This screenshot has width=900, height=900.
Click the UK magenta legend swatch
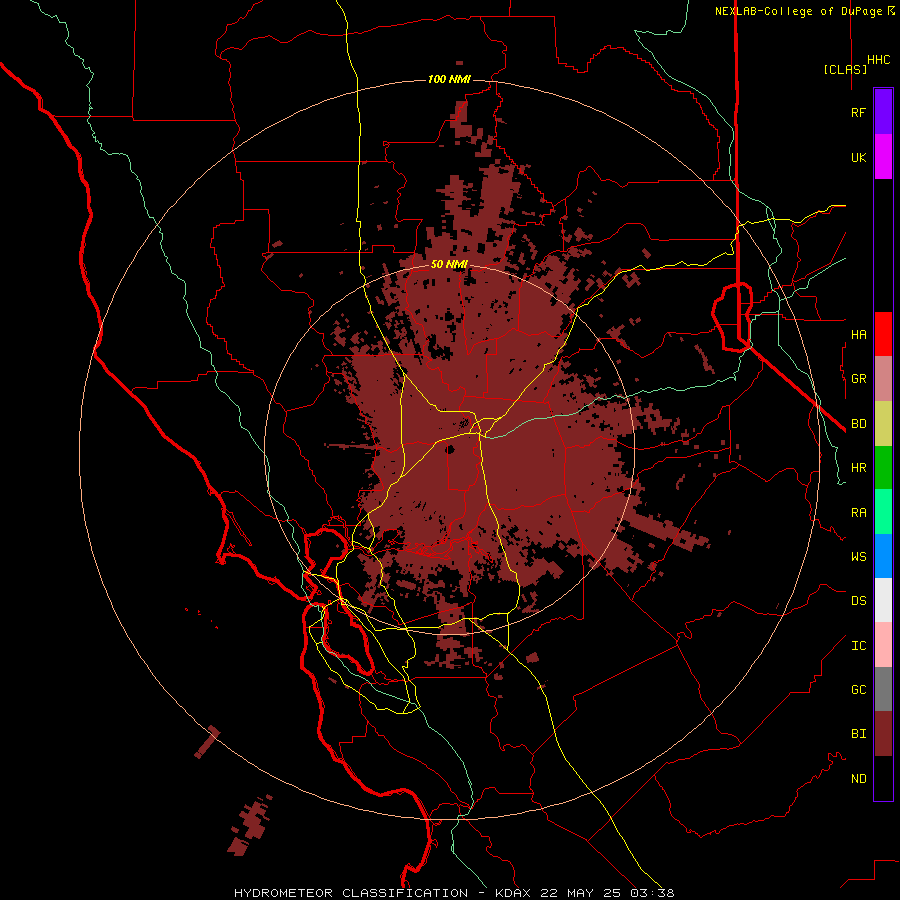coord(883,157)
